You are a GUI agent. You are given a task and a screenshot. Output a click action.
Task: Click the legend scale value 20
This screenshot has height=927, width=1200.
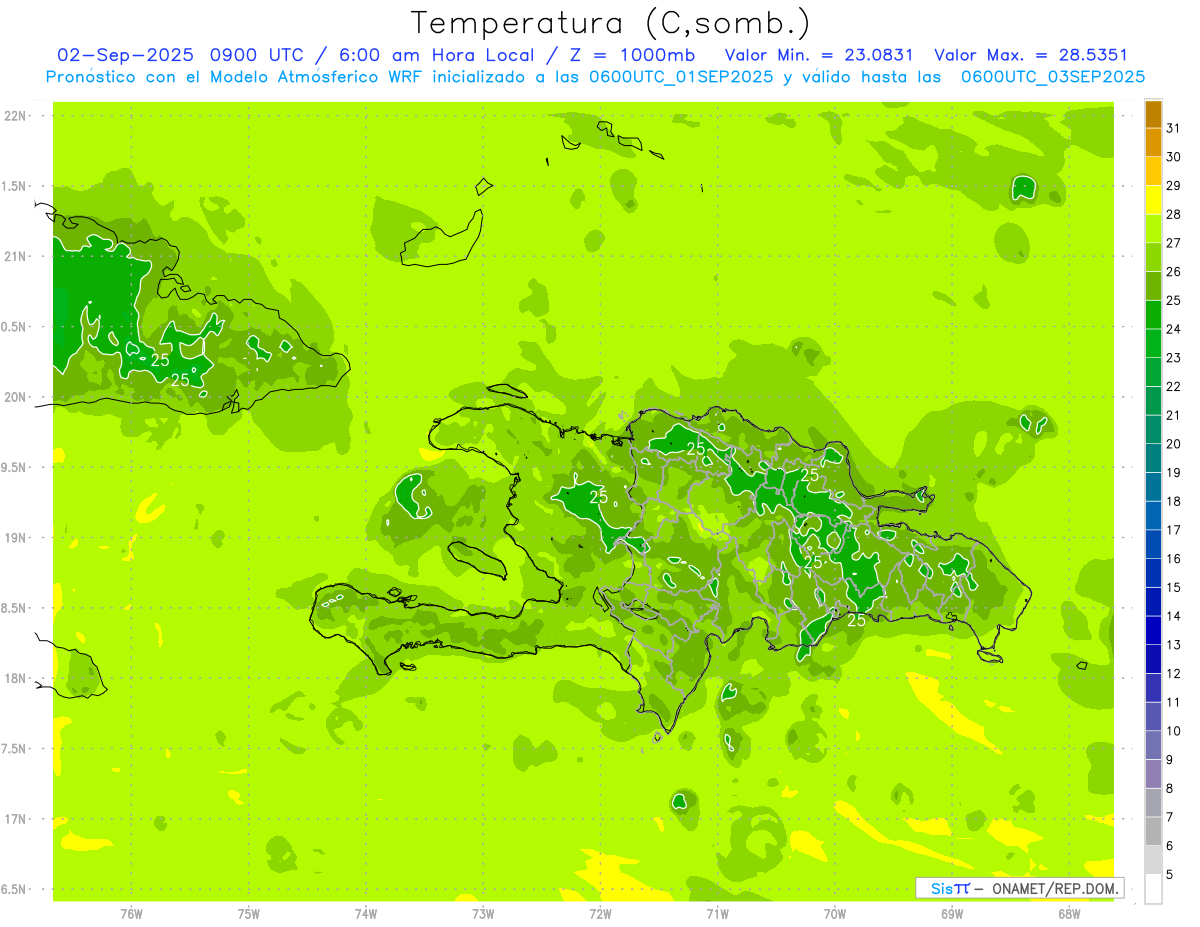pyautogui.click(x=1174, y=444)
